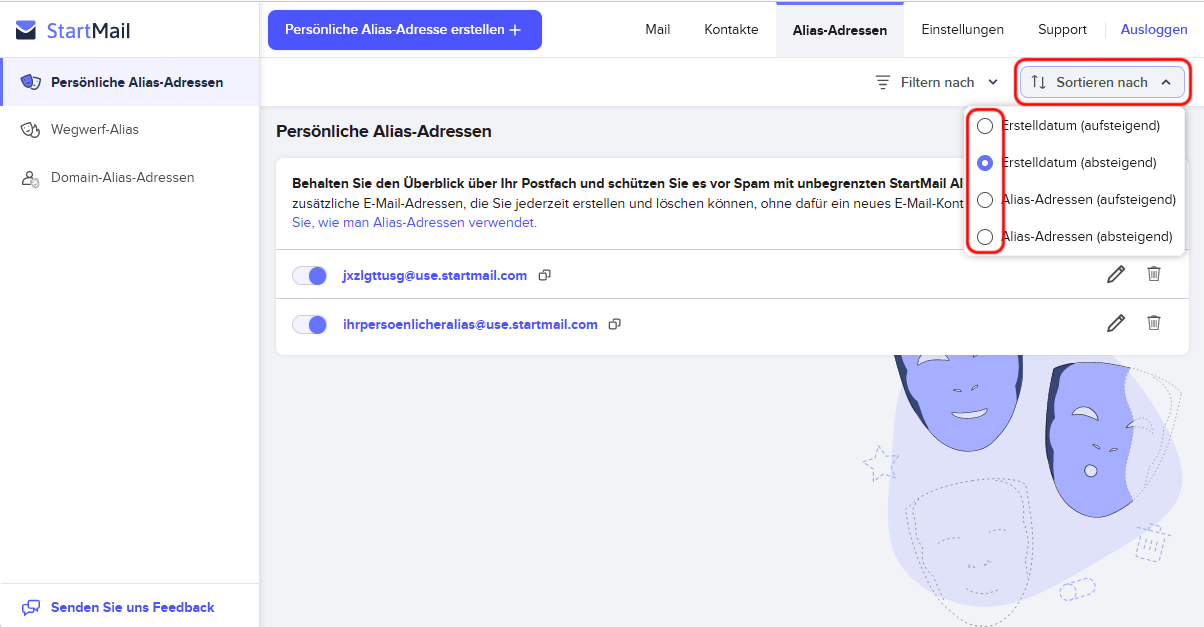This screenshot has height=627, width=1204.
Task: Click Senden Sie uns Feedback link
Action: click(x=132, y=607)
